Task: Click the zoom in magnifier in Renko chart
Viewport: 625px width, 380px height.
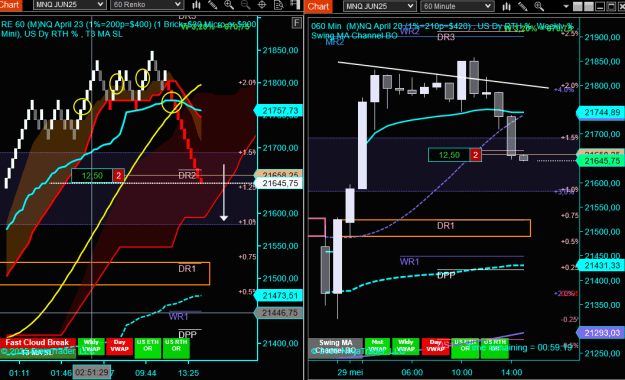Action: 229,5
